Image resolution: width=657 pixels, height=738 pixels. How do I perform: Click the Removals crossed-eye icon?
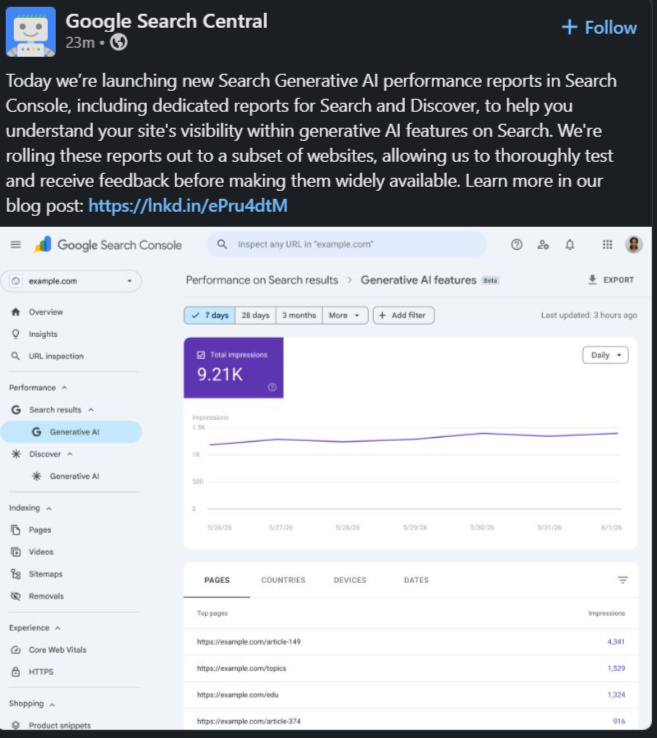(x=16, y=596)
